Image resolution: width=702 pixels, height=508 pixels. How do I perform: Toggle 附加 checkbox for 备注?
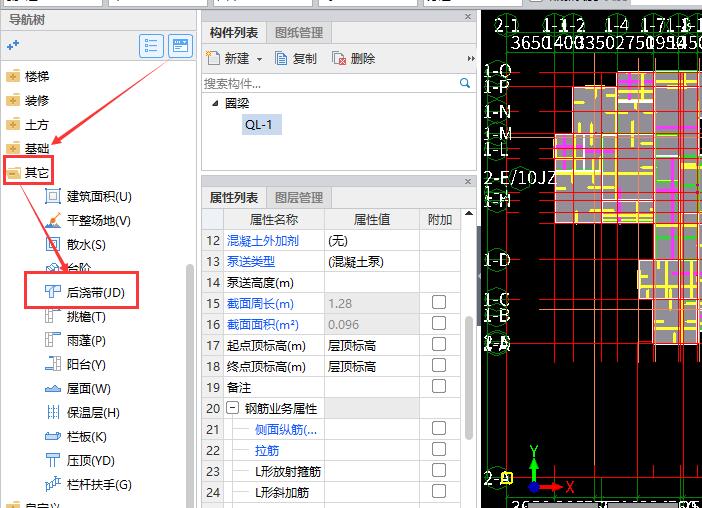click(439, 386)
